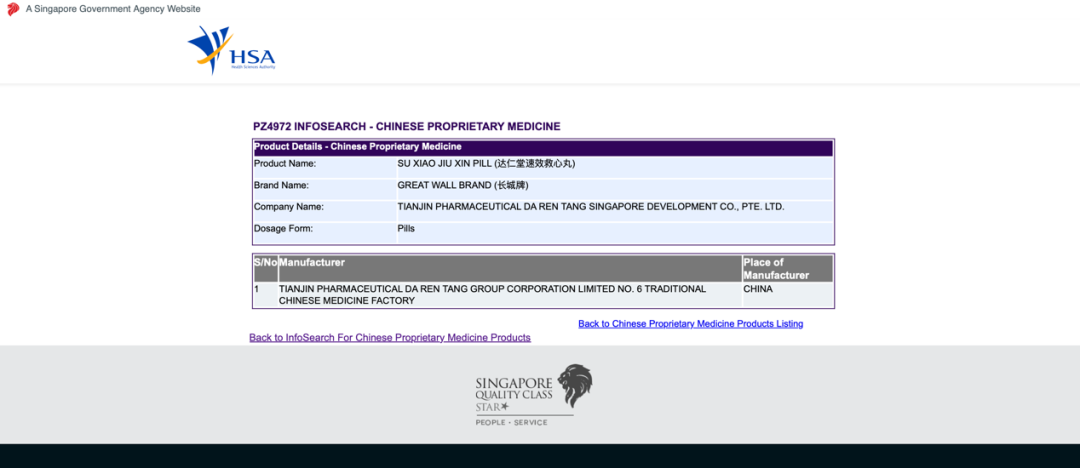Viewport: 1080px width, 468px height.
Task: Click the Singapore Quality Class lion head emblem
Action: pyautogui.click(x=574, y=386)
